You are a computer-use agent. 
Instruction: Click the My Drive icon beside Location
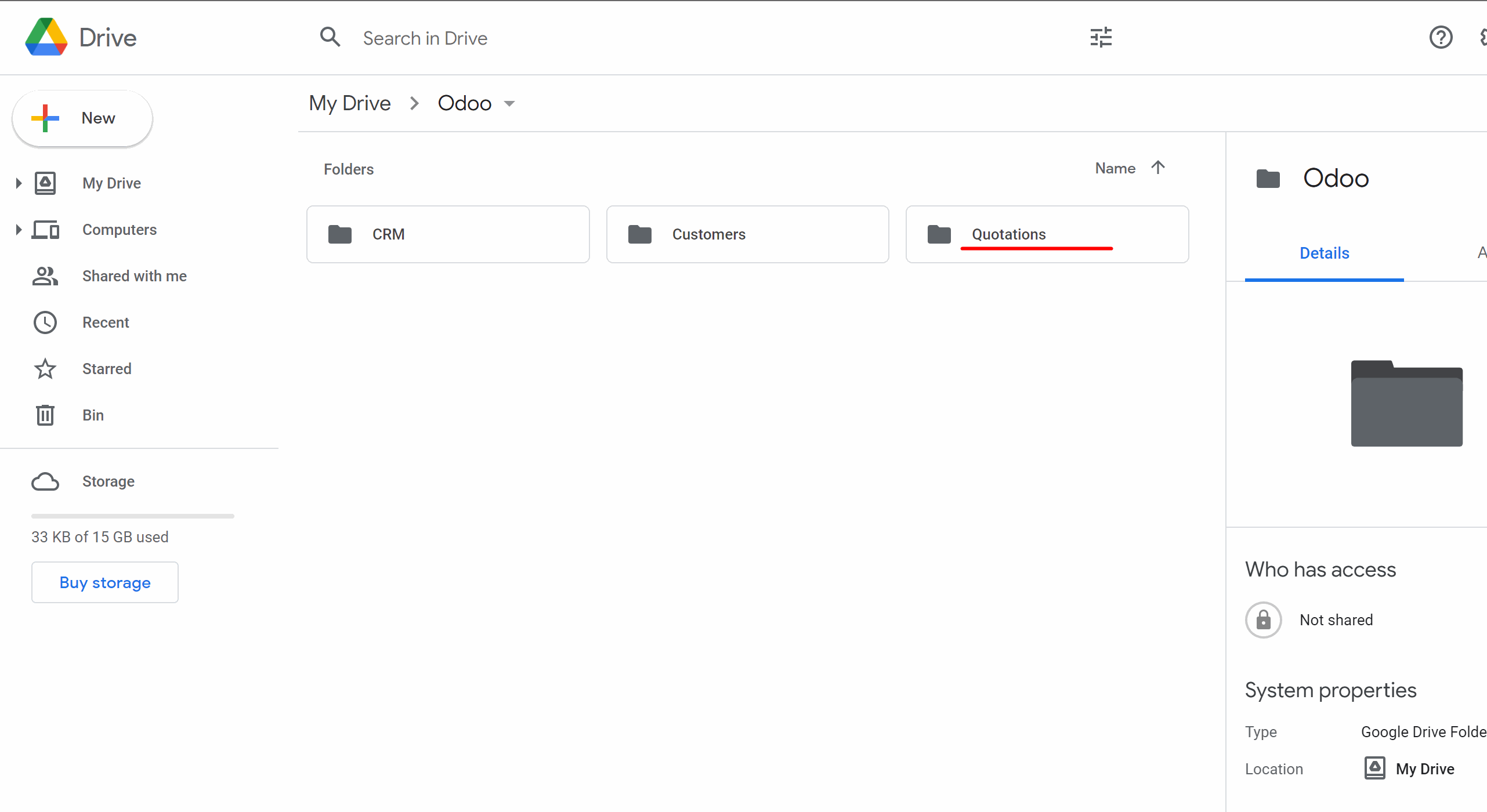point(1375,768)
